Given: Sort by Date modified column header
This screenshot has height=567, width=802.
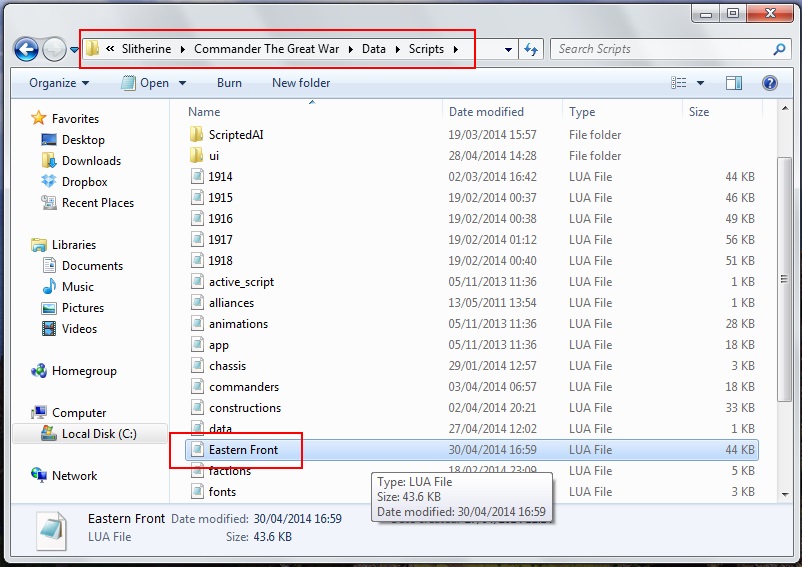Looking at the screenshot, I should pyautogui.click(x=486, y=112).
